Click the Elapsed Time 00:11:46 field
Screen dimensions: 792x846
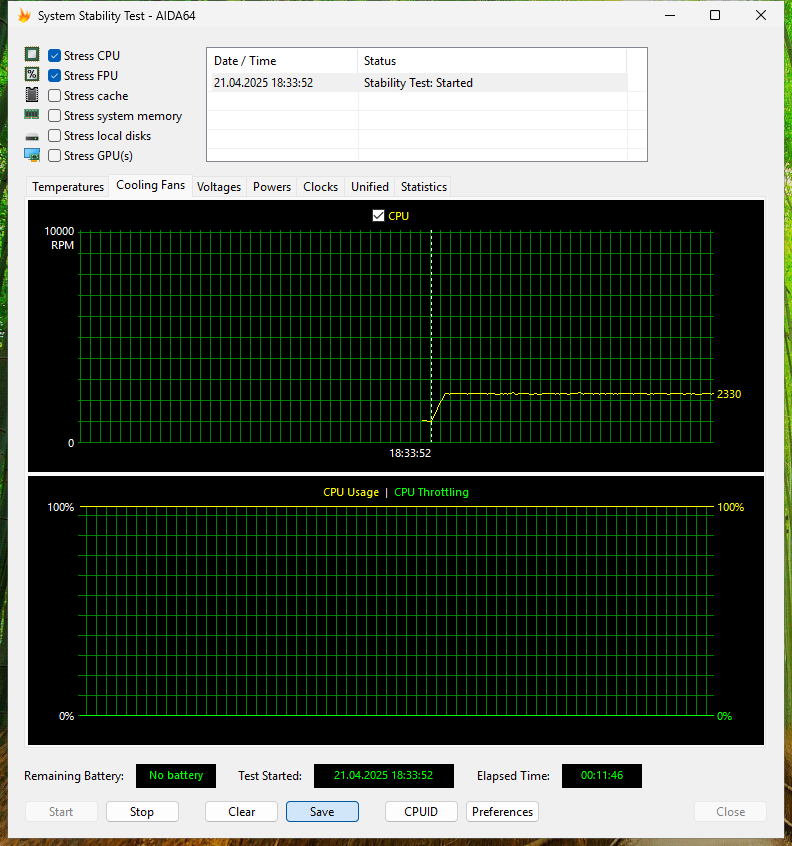tap(602, 775)
